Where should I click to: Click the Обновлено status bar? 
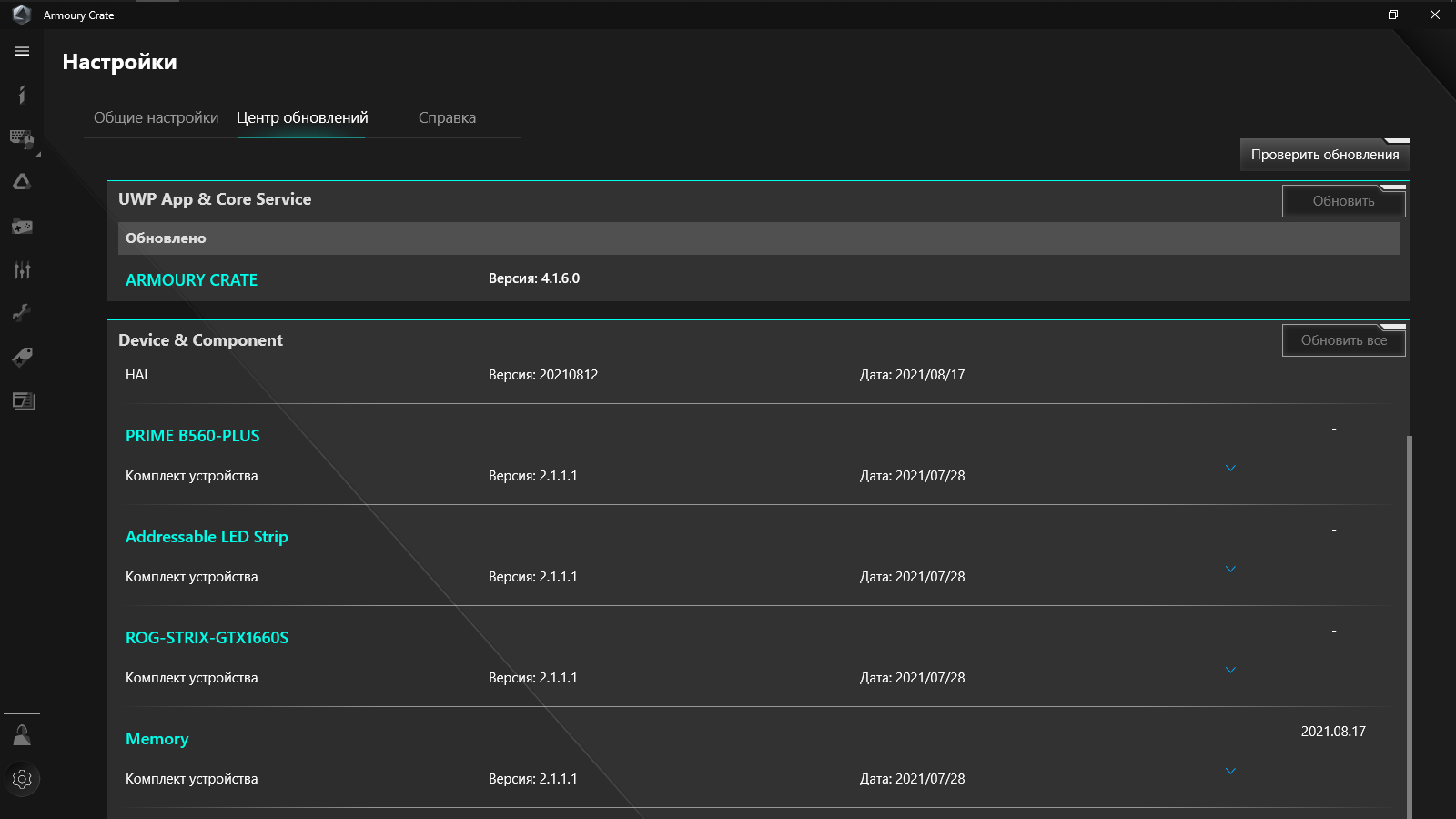click(x=758, y=238)
